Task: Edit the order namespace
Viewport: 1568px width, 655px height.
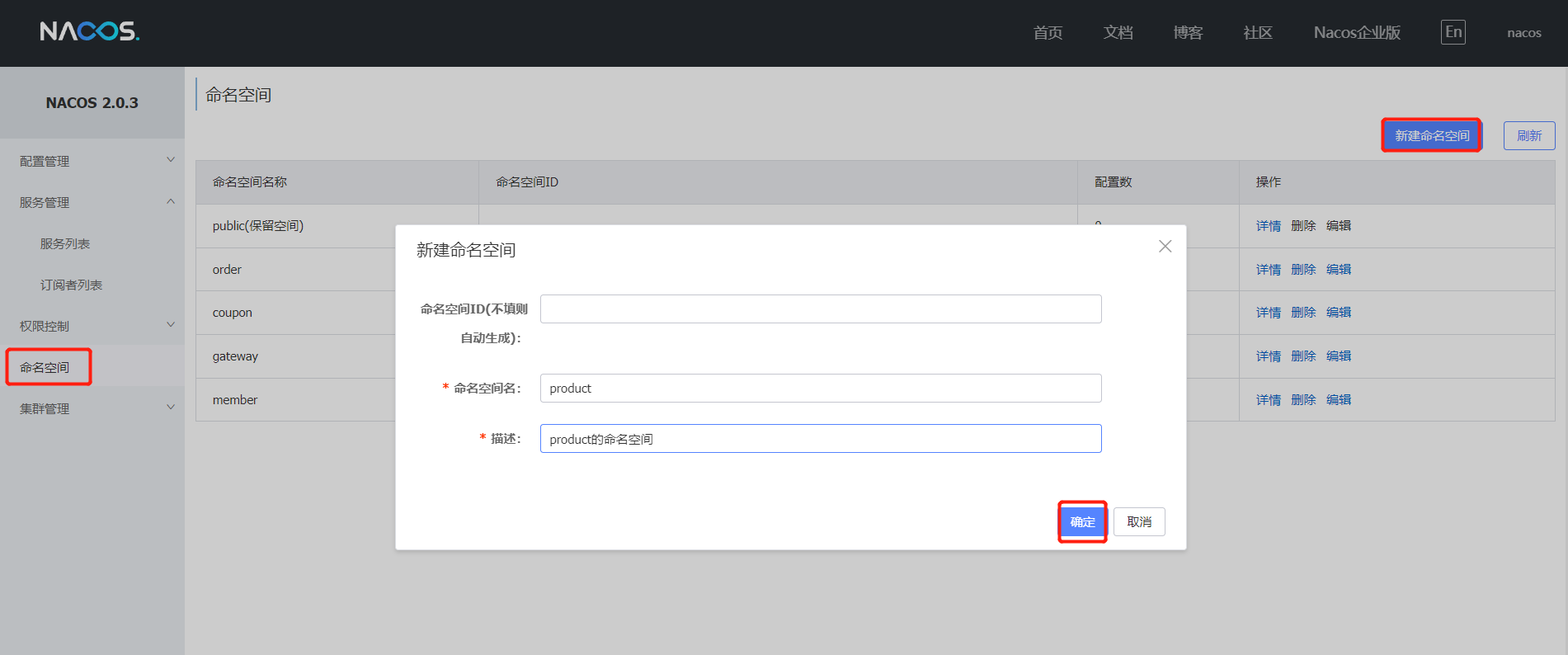Action: 1339,269
